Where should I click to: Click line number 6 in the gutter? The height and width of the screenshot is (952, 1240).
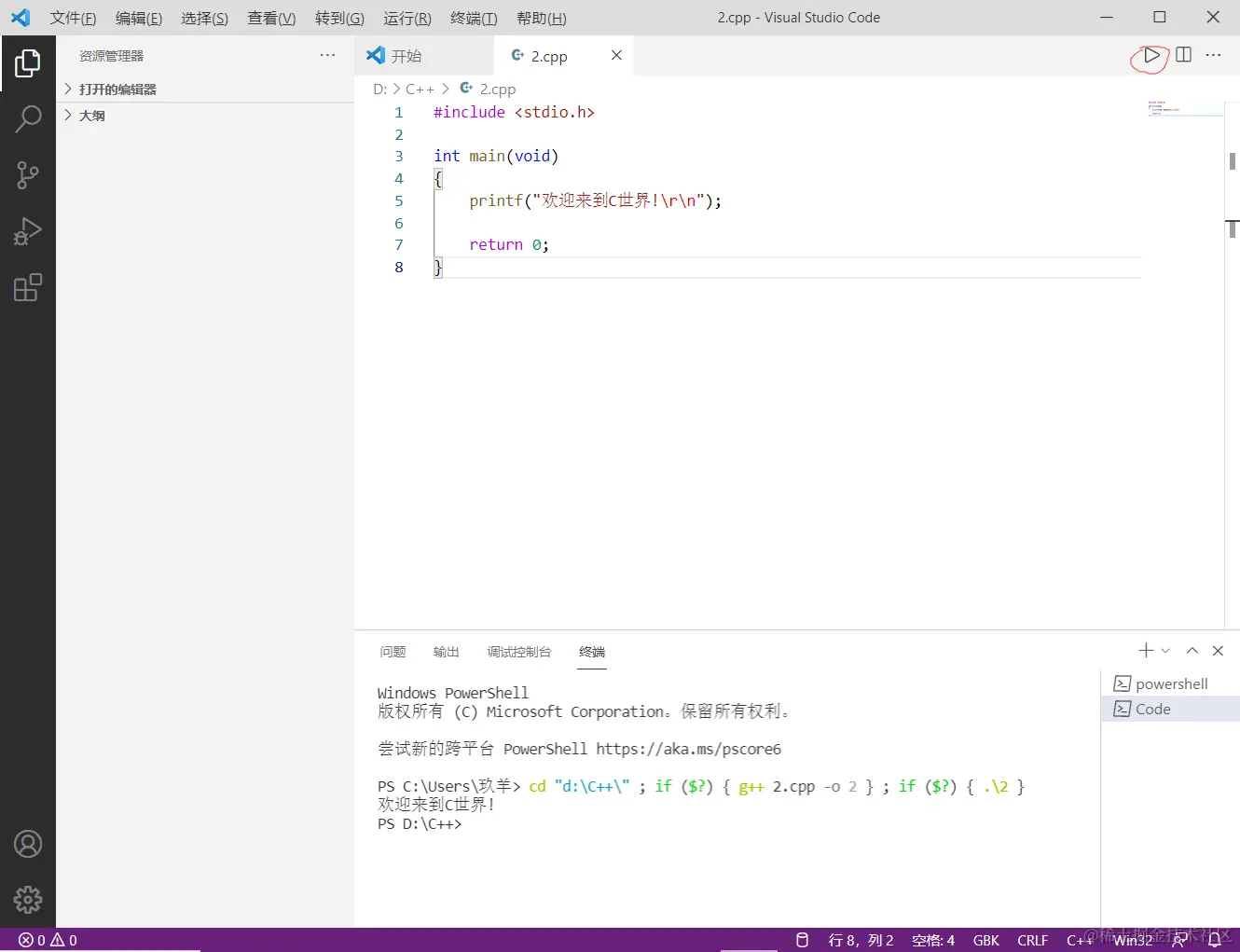[x=399, y=223]
